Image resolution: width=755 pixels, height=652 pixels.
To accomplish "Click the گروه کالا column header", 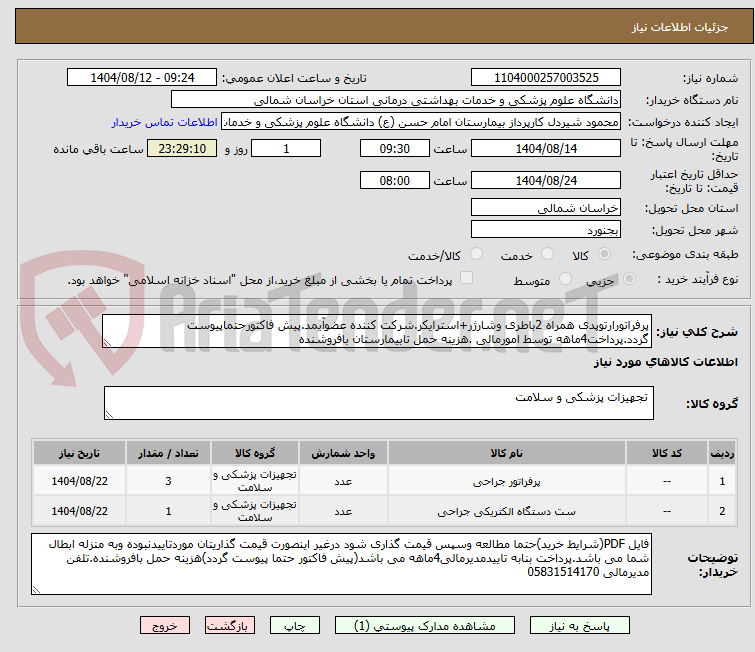I will click(255, 453).
